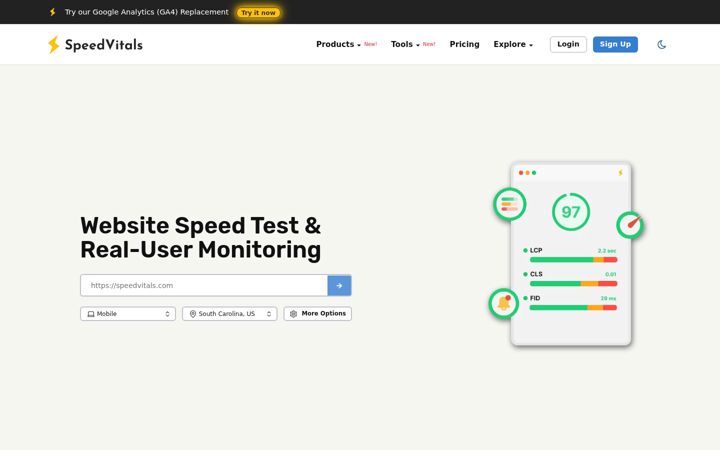Screen dimensions: 720x450
Task: Click the CLS metric label
Action: 536,274
